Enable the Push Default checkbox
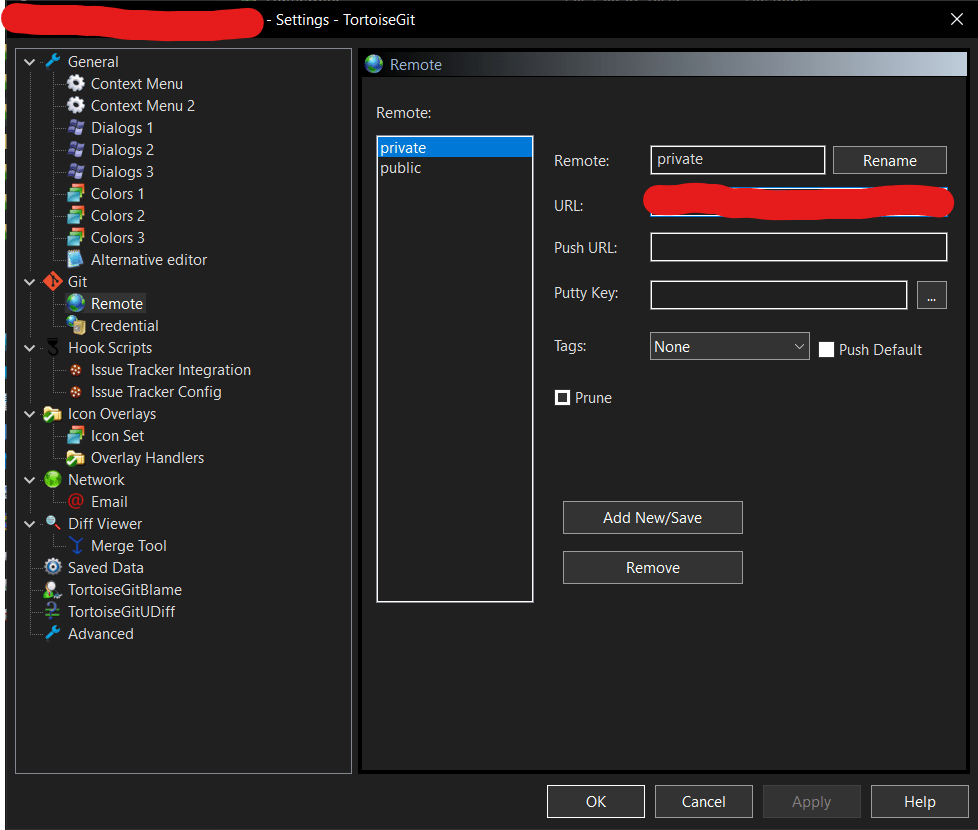Viewport: 978px width, 830px height. coord(826,349)
